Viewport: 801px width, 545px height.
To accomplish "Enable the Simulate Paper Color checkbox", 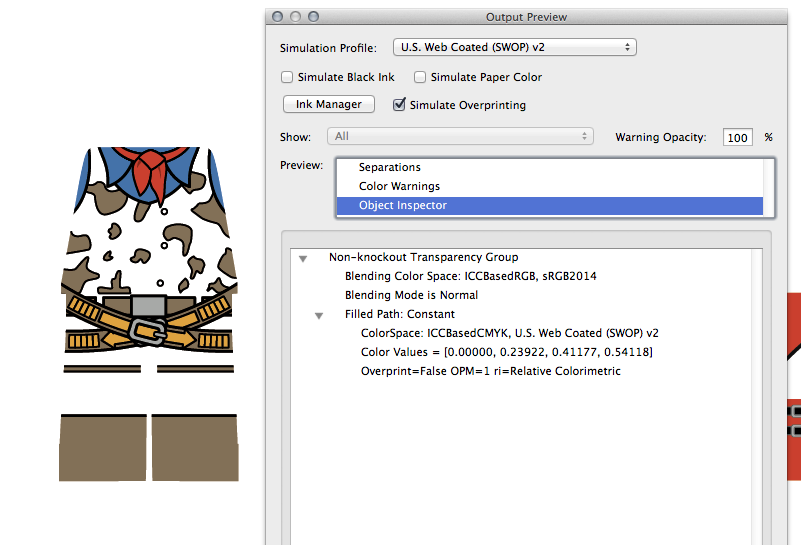I will 421,77.
